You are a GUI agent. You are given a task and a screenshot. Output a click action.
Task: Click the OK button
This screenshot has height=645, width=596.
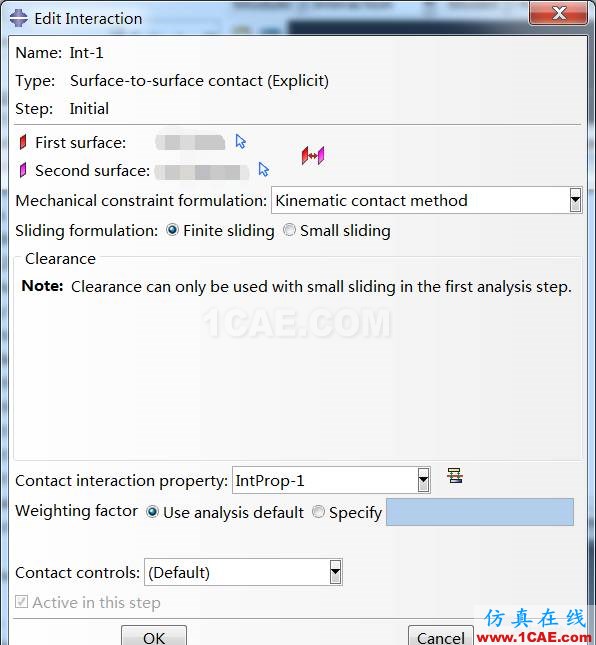154,636
